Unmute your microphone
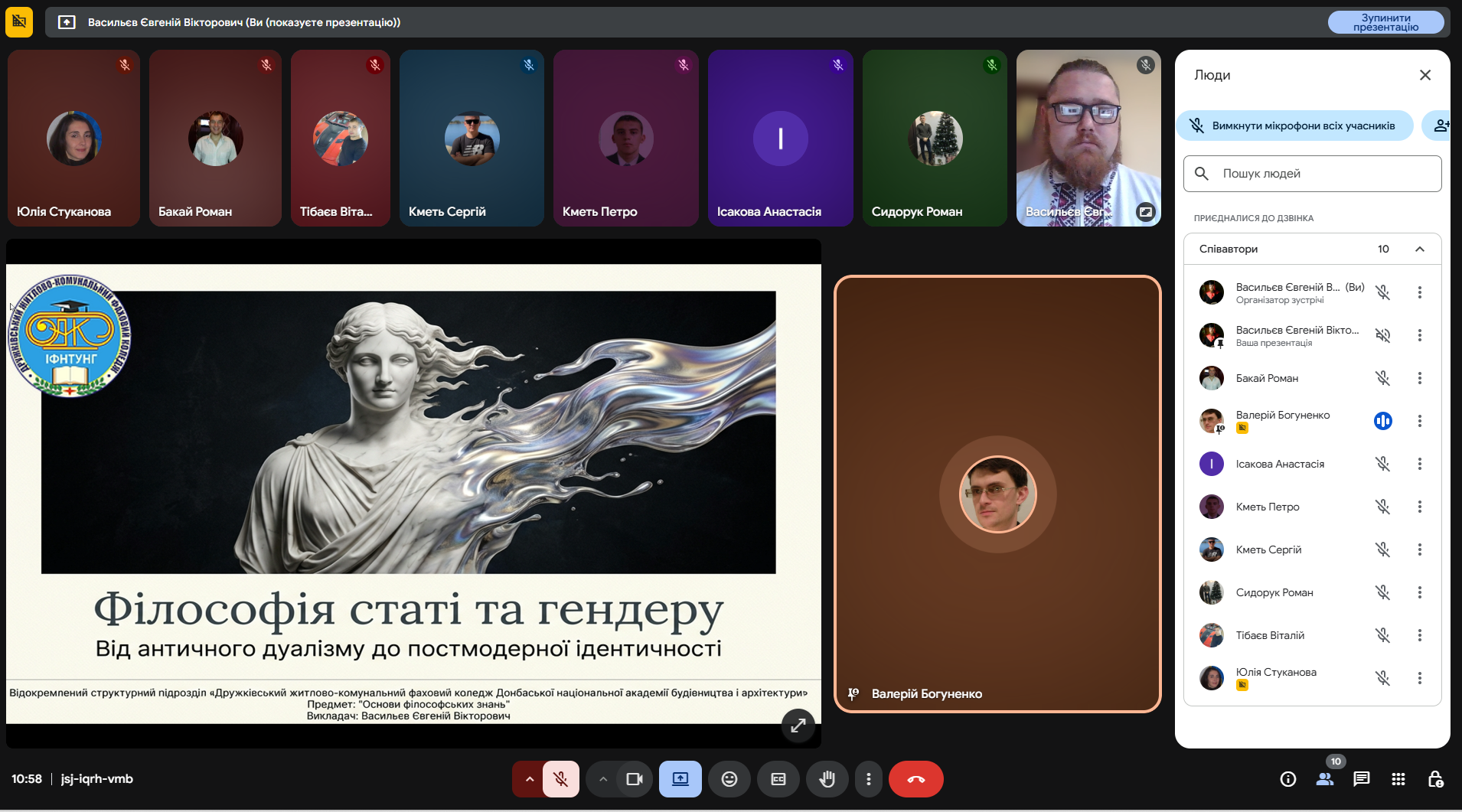The height and width of the screenshot is (812, 1462). pyautogui.click(x=561, y=779)
